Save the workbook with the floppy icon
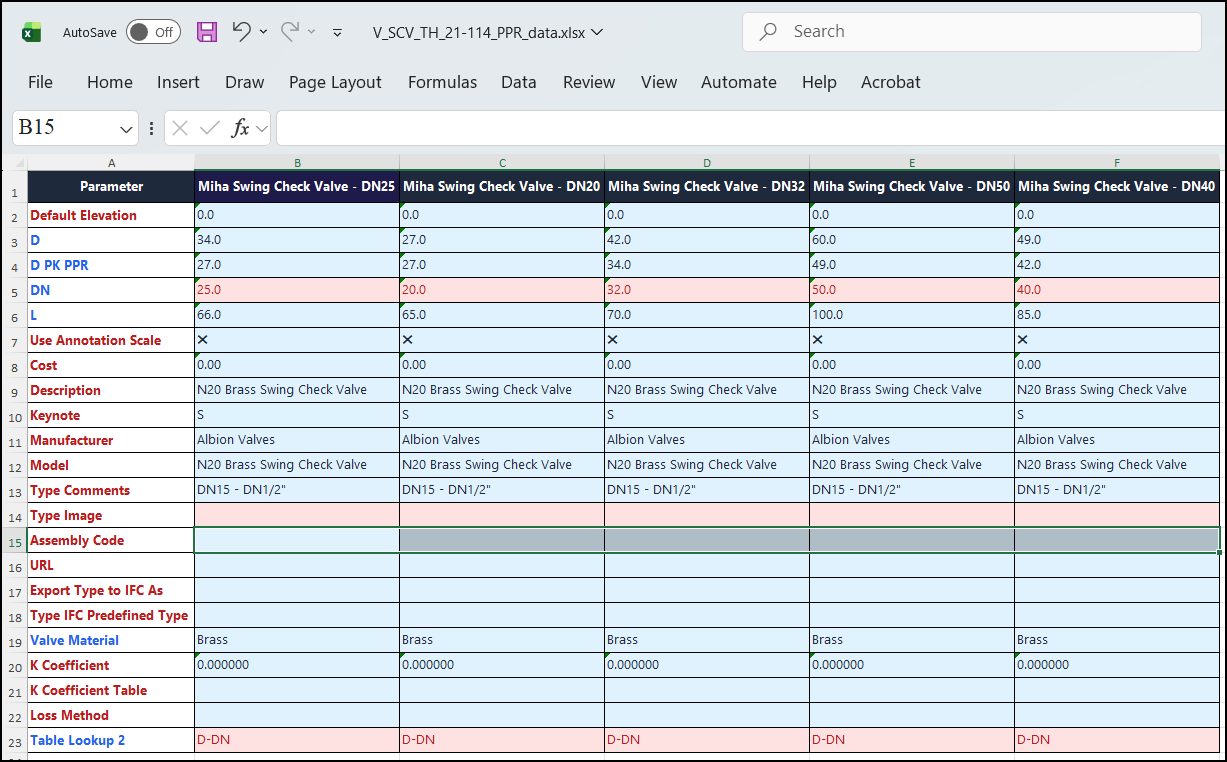1227x762 pixels. click(207, 32)
